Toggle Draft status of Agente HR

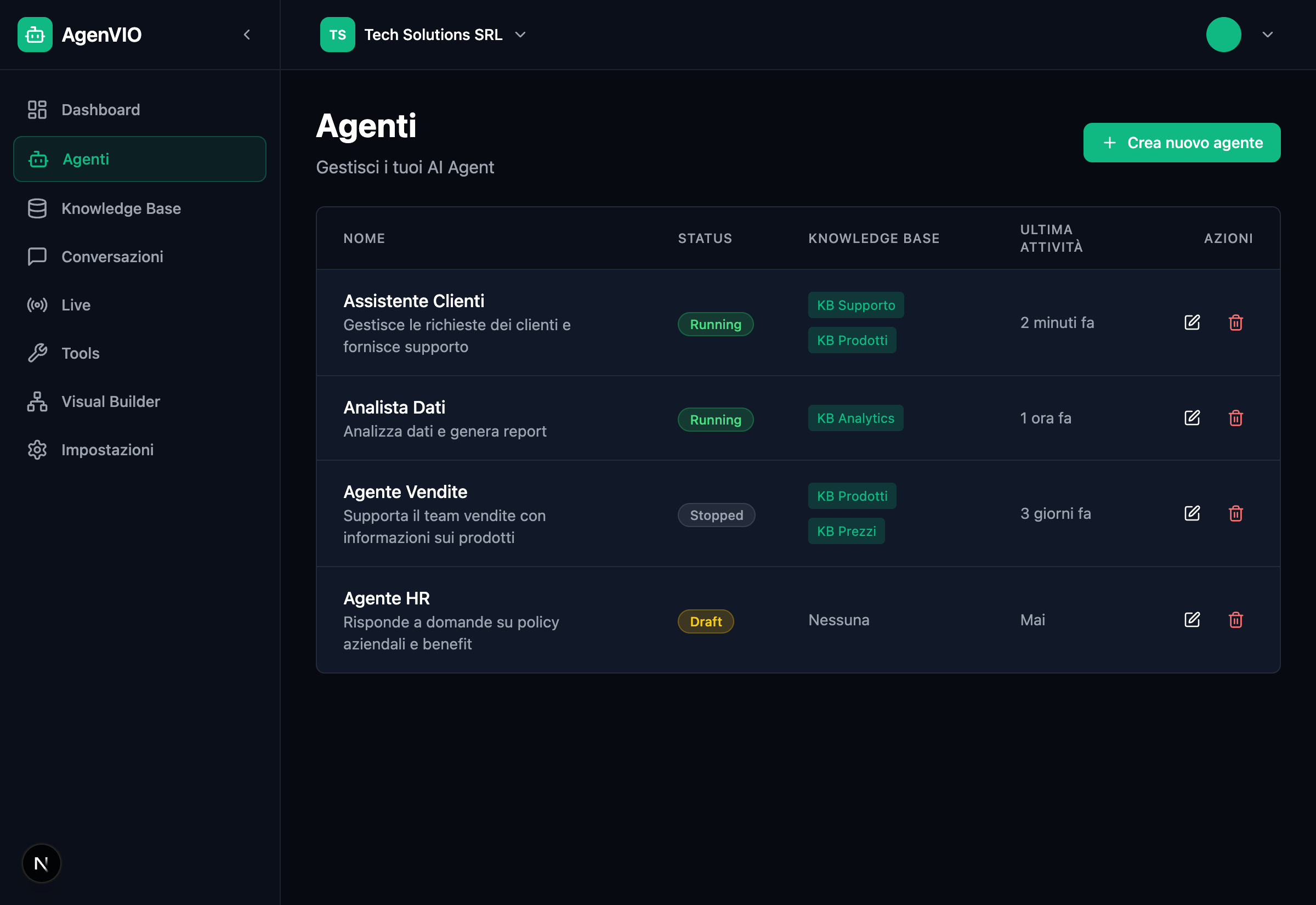tap(706, 621)
